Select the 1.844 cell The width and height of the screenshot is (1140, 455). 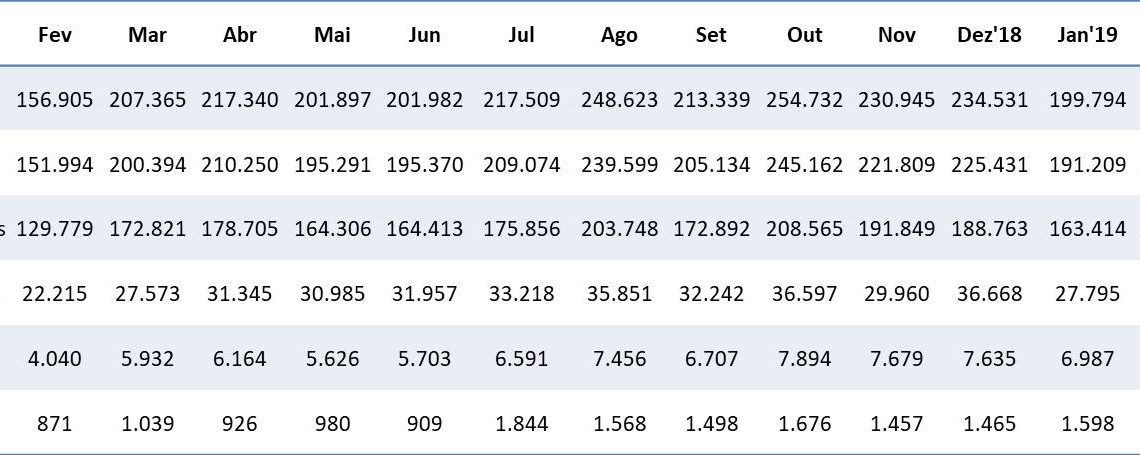coord(521,424)
